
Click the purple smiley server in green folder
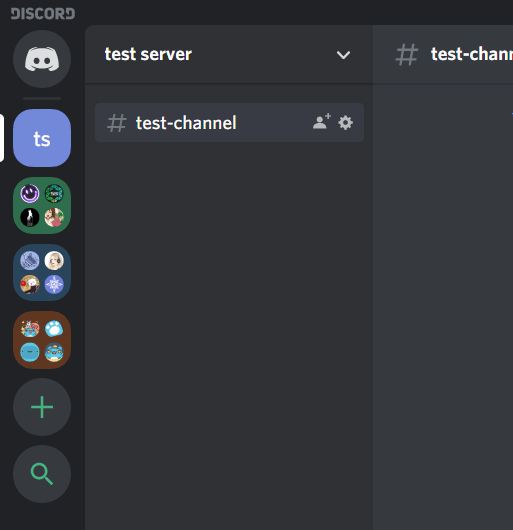coord(30,193)
